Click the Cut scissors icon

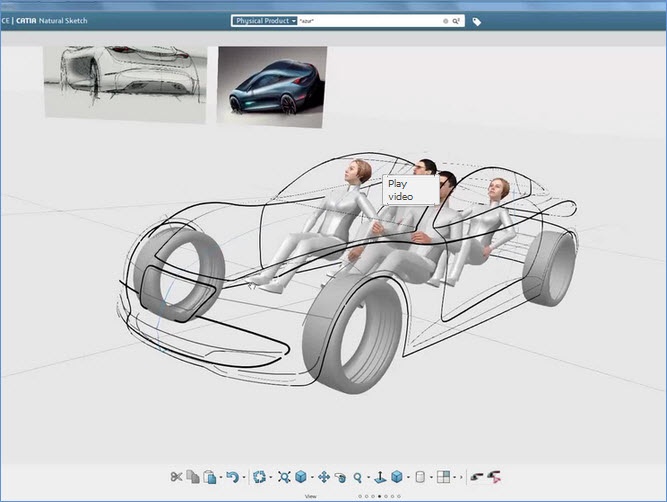click(x=177, y=477)
